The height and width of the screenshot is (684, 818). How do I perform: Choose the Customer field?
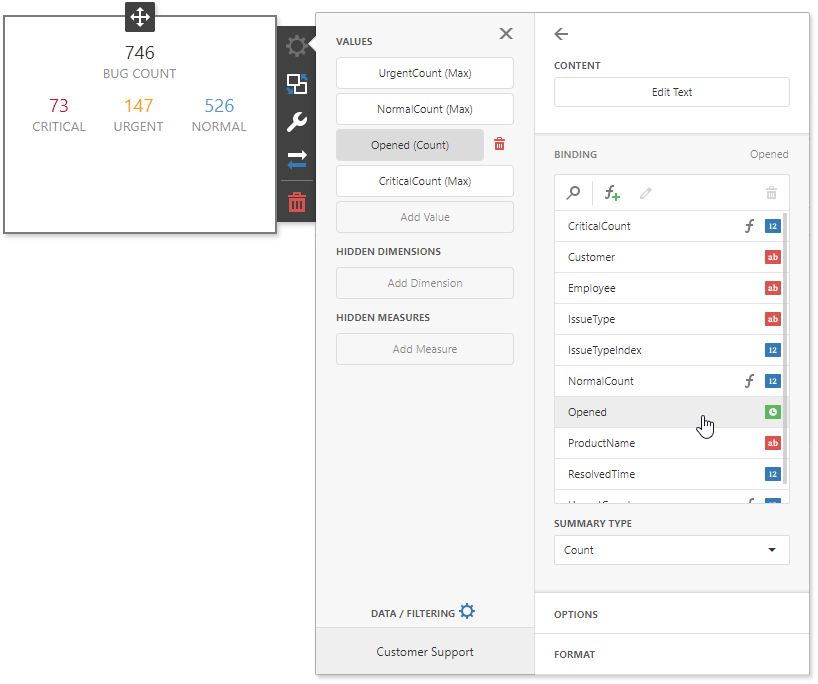coord(669,257)
